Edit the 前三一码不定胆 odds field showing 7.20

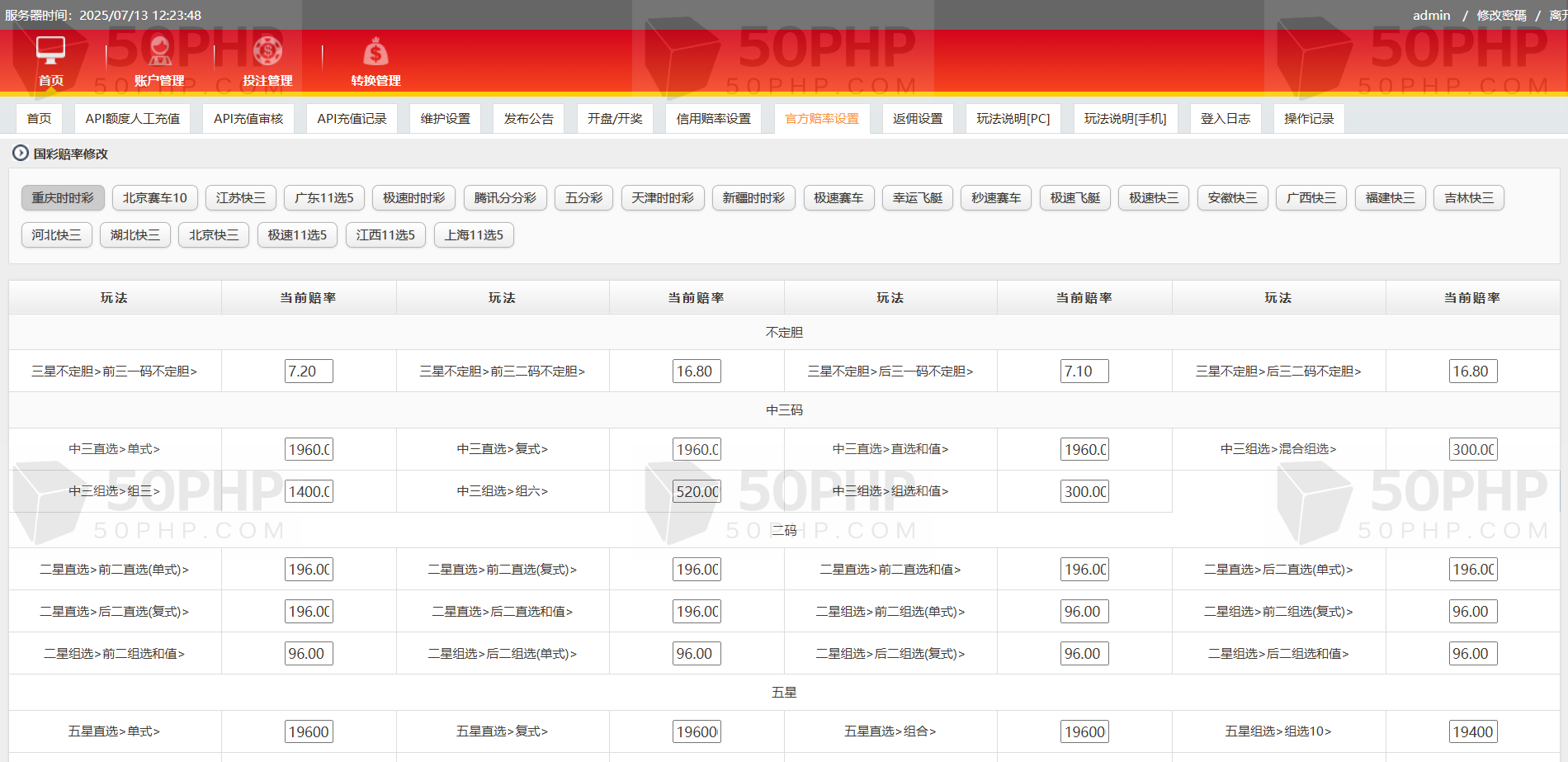click(309, 372)
